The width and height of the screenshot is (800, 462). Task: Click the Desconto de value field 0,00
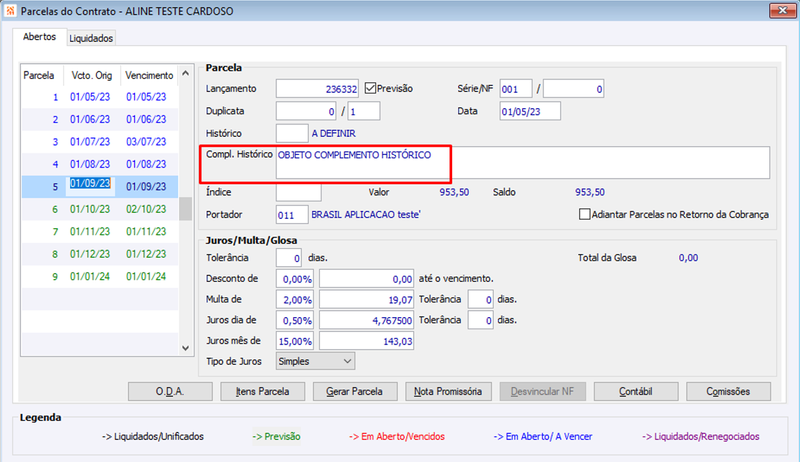(x=366, y=279)
